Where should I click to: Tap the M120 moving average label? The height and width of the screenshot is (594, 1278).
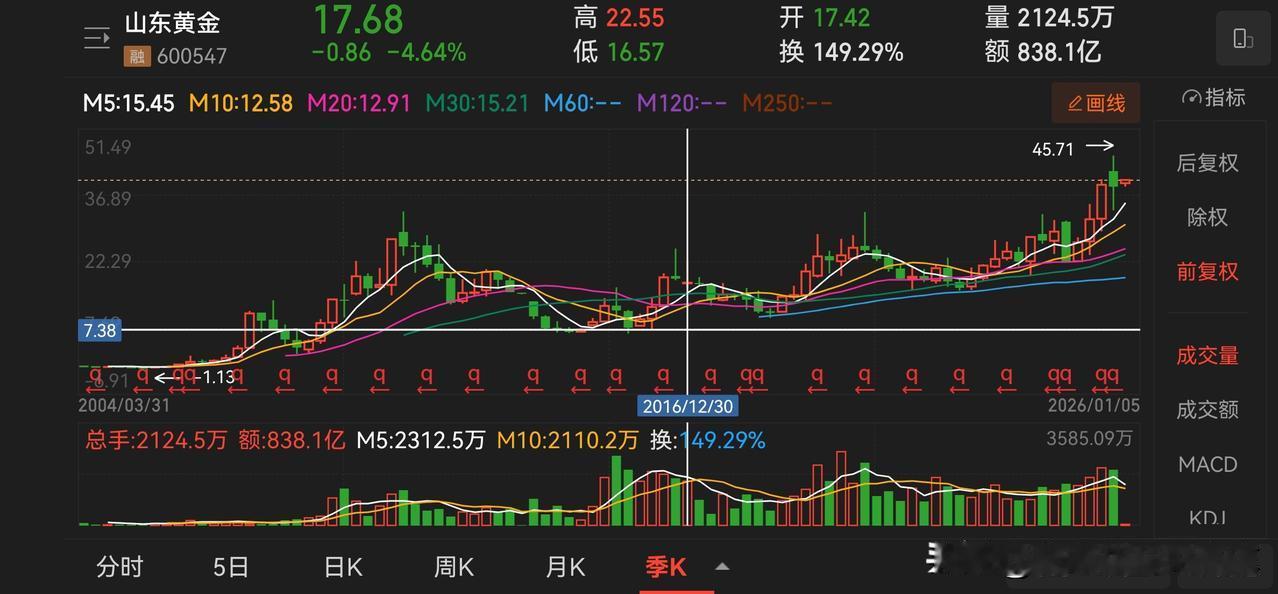point(682,103)
